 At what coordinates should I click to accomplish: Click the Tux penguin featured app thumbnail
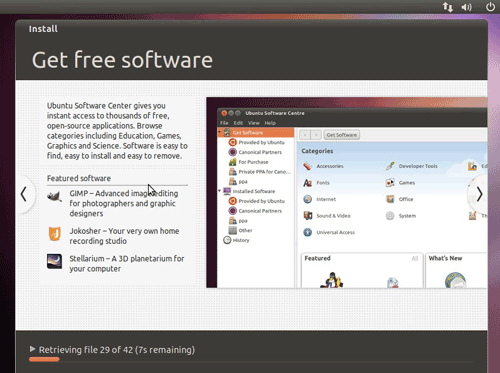coord(331,280)
